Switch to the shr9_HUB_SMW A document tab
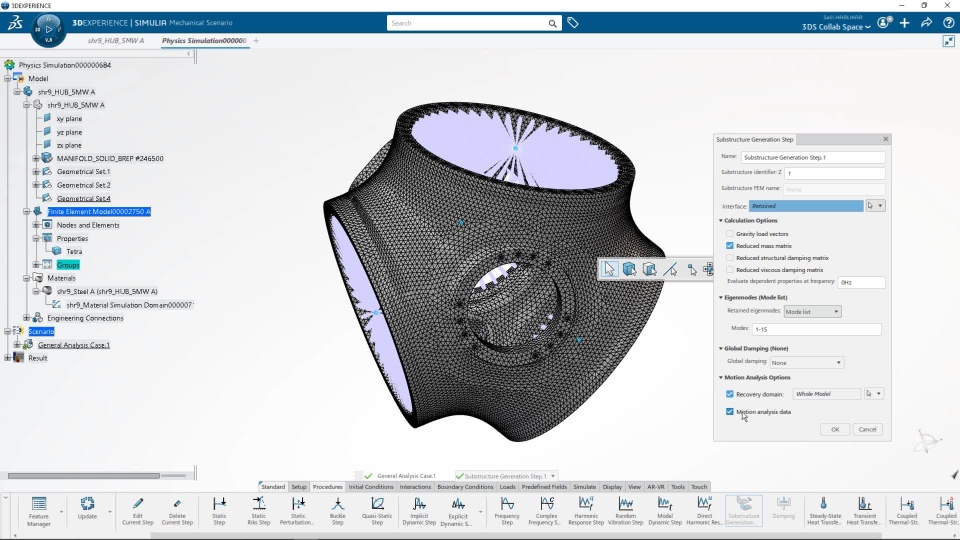Viewport: 960px width, 540px height. click(x=116, y=40)
